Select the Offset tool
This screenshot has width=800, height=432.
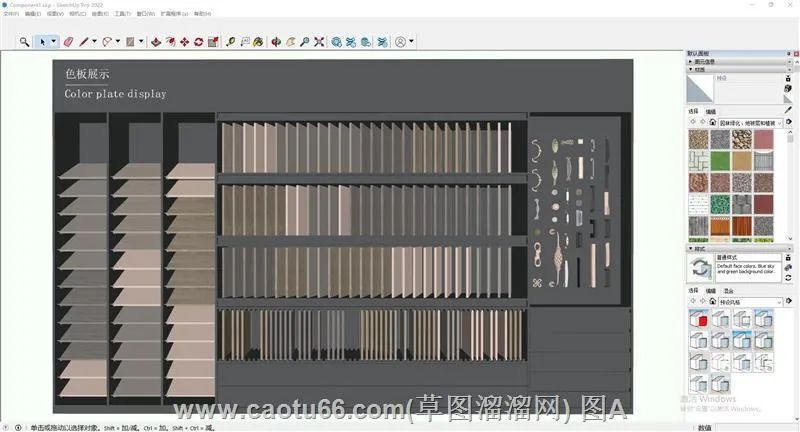pyautogui.click(x=170, y=42)
